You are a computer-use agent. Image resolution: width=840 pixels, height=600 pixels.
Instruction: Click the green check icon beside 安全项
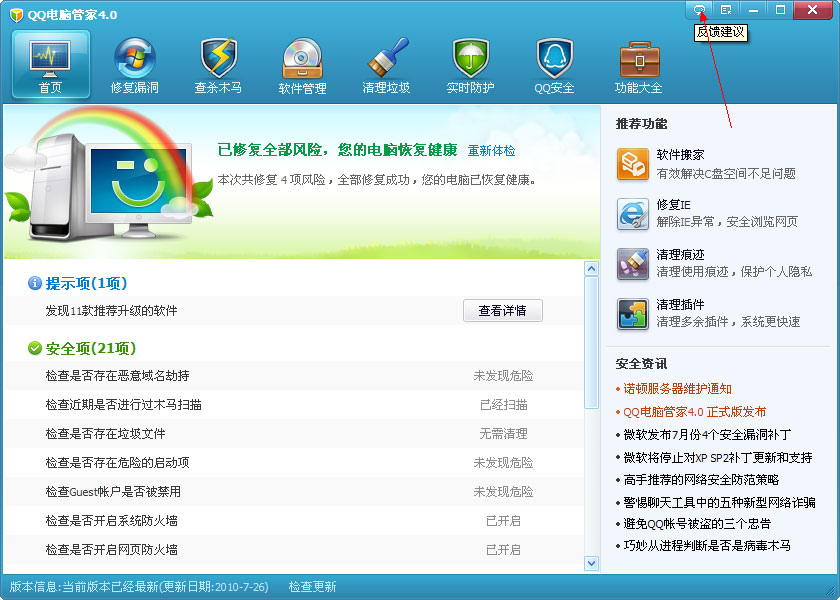35,348
